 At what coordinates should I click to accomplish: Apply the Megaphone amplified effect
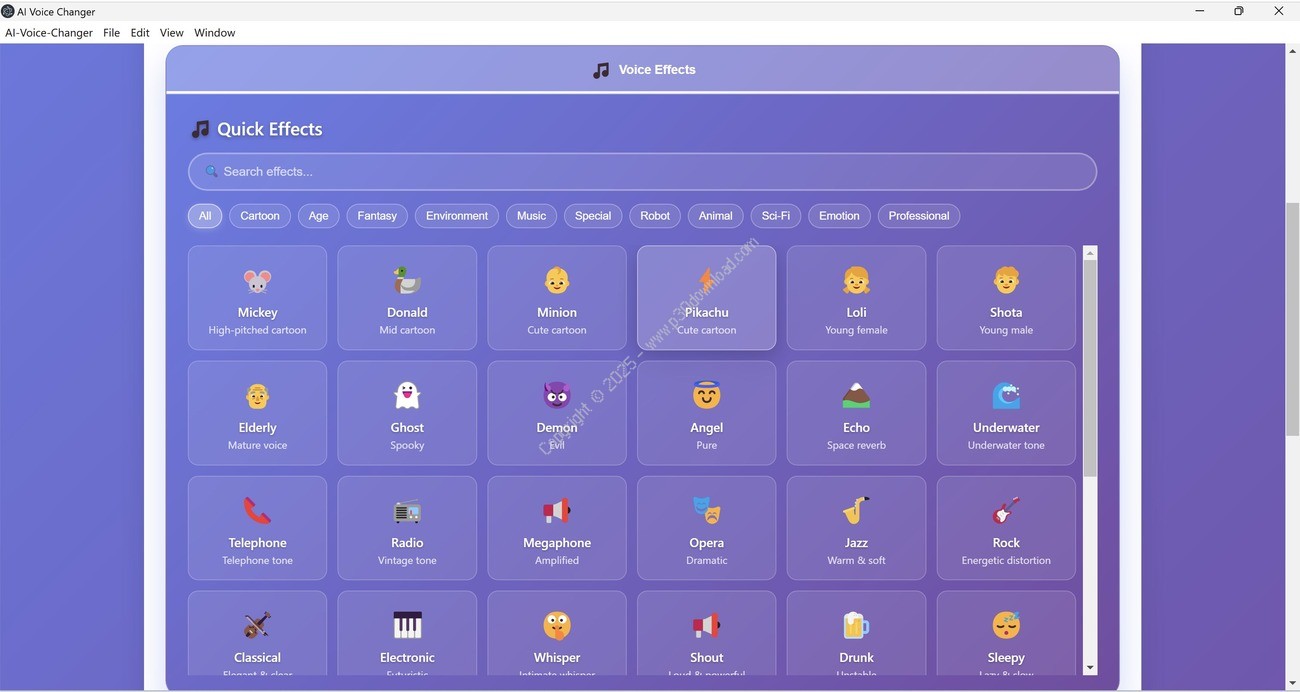[x=557, y=528]
